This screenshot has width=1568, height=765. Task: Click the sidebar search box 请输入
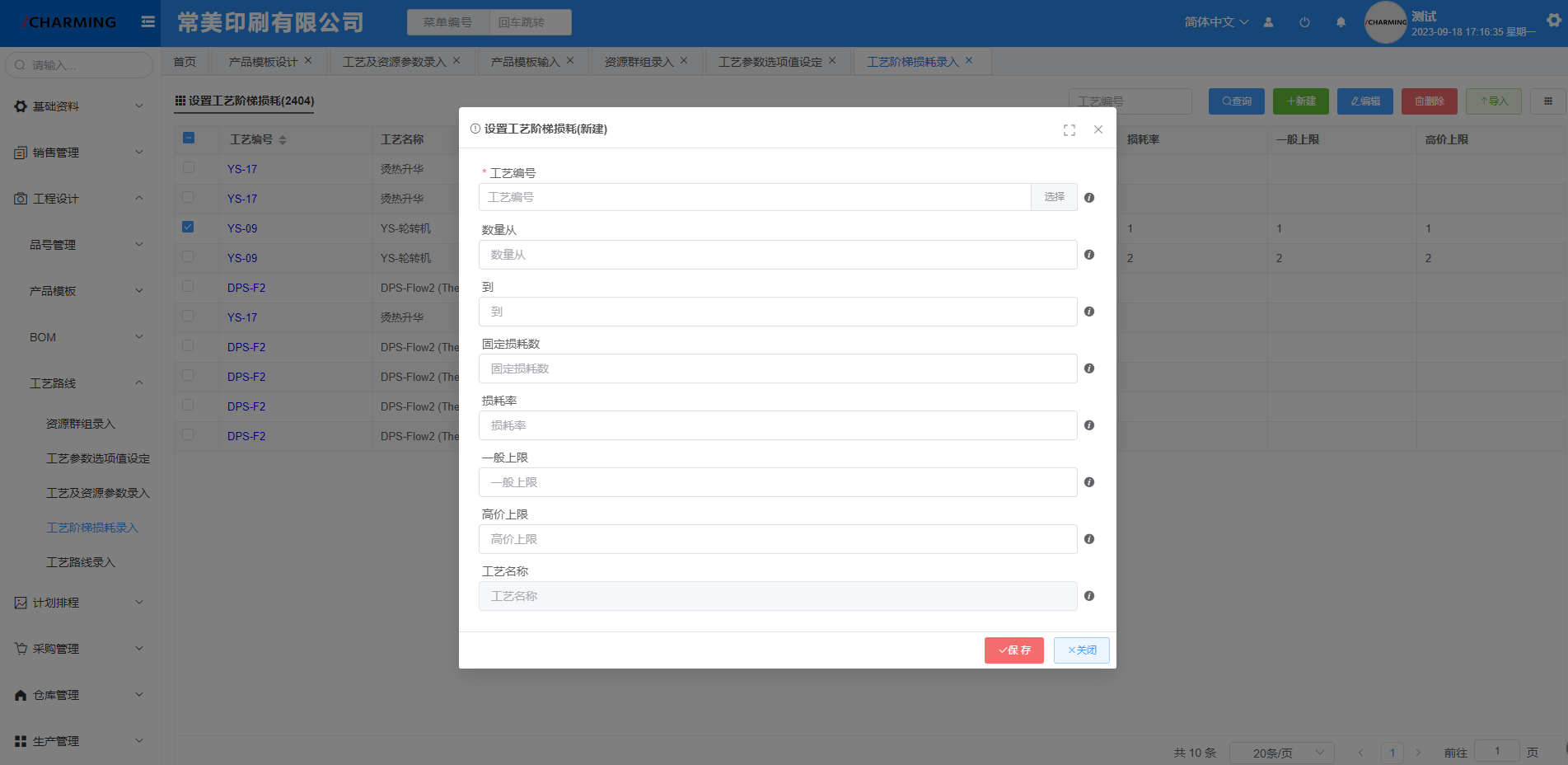click(79, 65)
